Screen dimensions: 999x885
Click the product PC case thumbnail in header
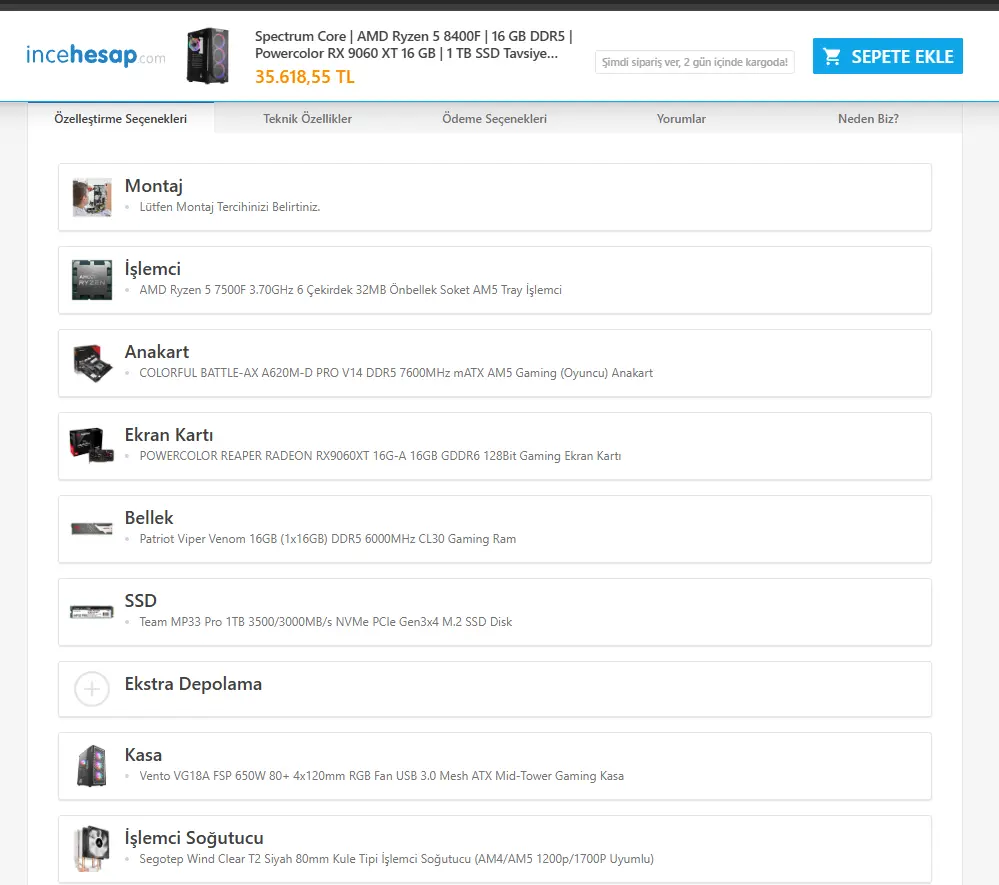point(208,55)
